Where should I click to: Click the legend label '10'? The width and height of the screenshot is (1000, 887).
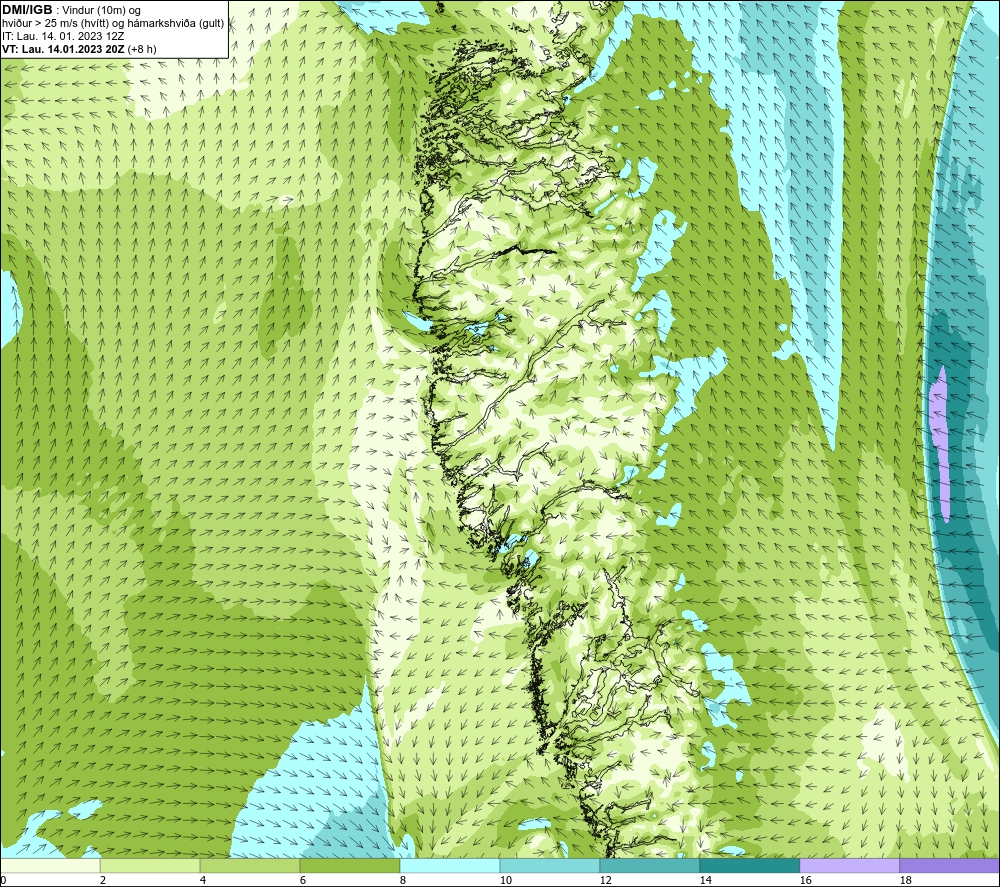point(505,881)
